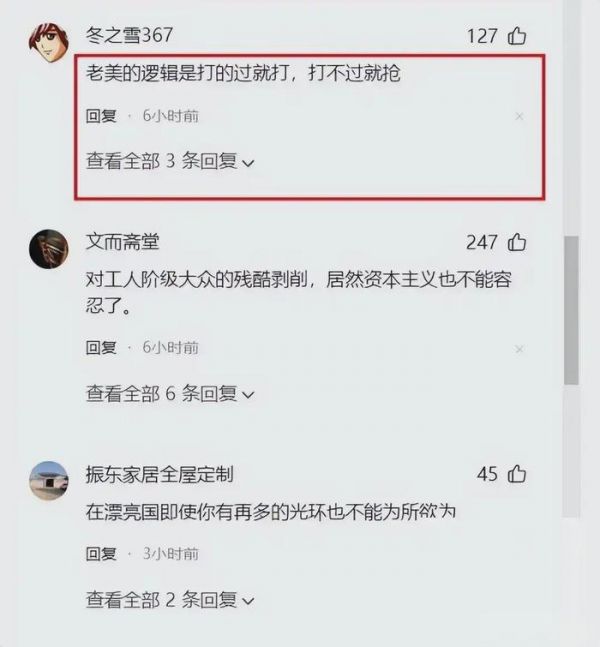This screenshot has height=647, width=600.
Task: Open username 振东家居全屋定制
Action: coord(160,474)
